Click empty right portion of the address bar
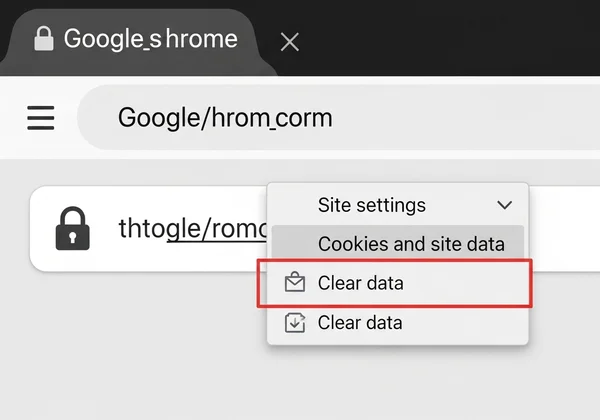Screen dimensions: 600x420 click(x=467, y=117)
